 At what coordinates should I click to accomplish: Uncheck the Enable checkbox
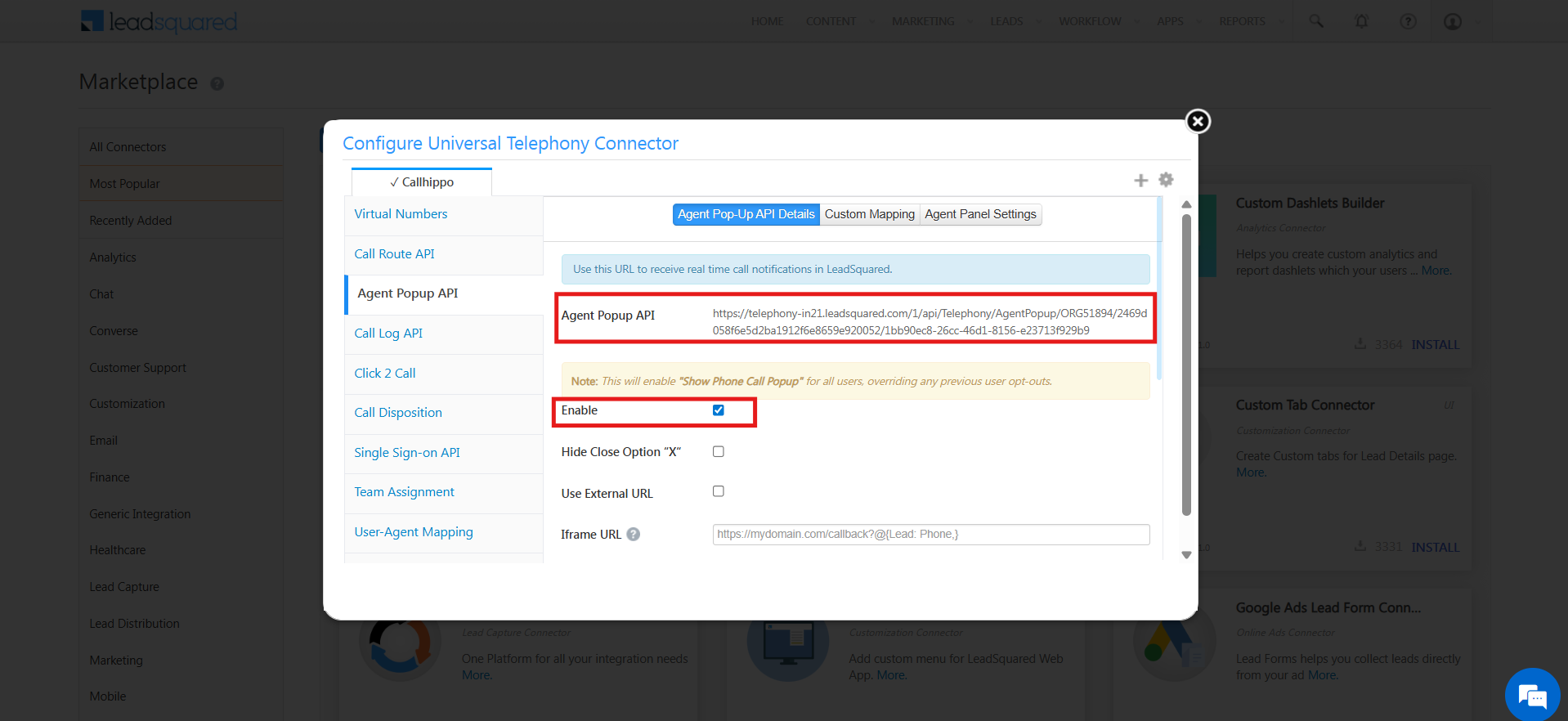719,410
